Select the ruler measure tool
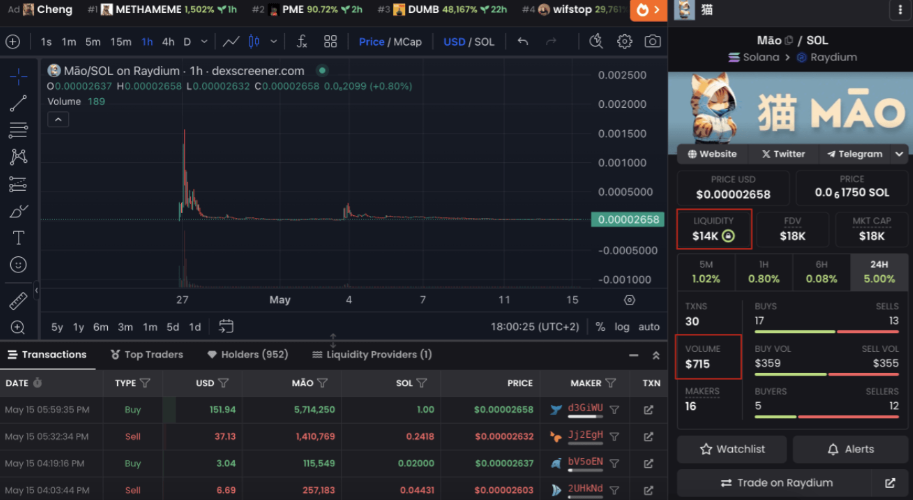This screenshot has height=500, width=913. pyautogui.click(x=18, y=301)
